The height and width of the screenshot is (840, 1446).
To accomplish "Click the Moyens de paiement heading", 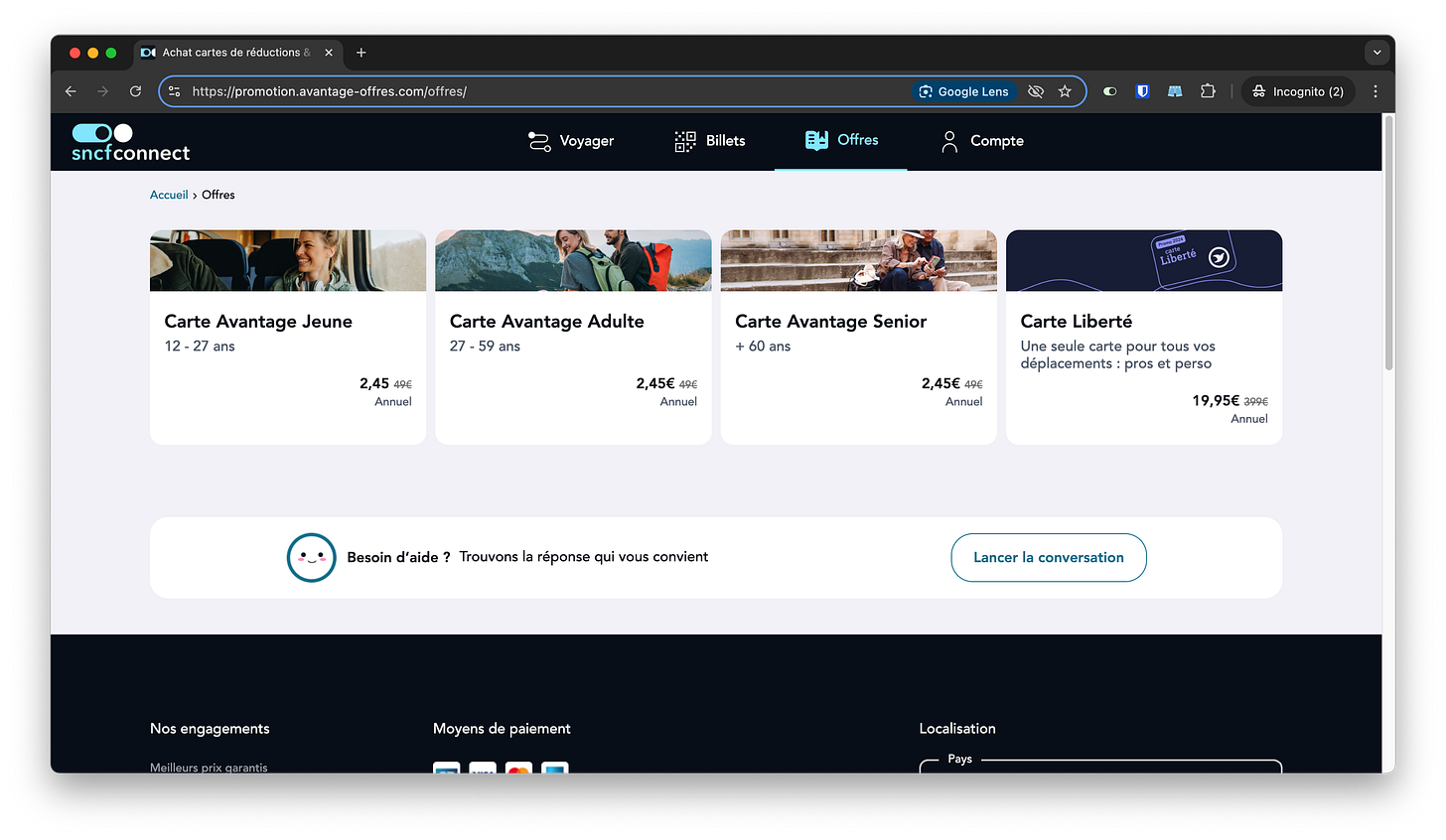I will click(502, 729).
